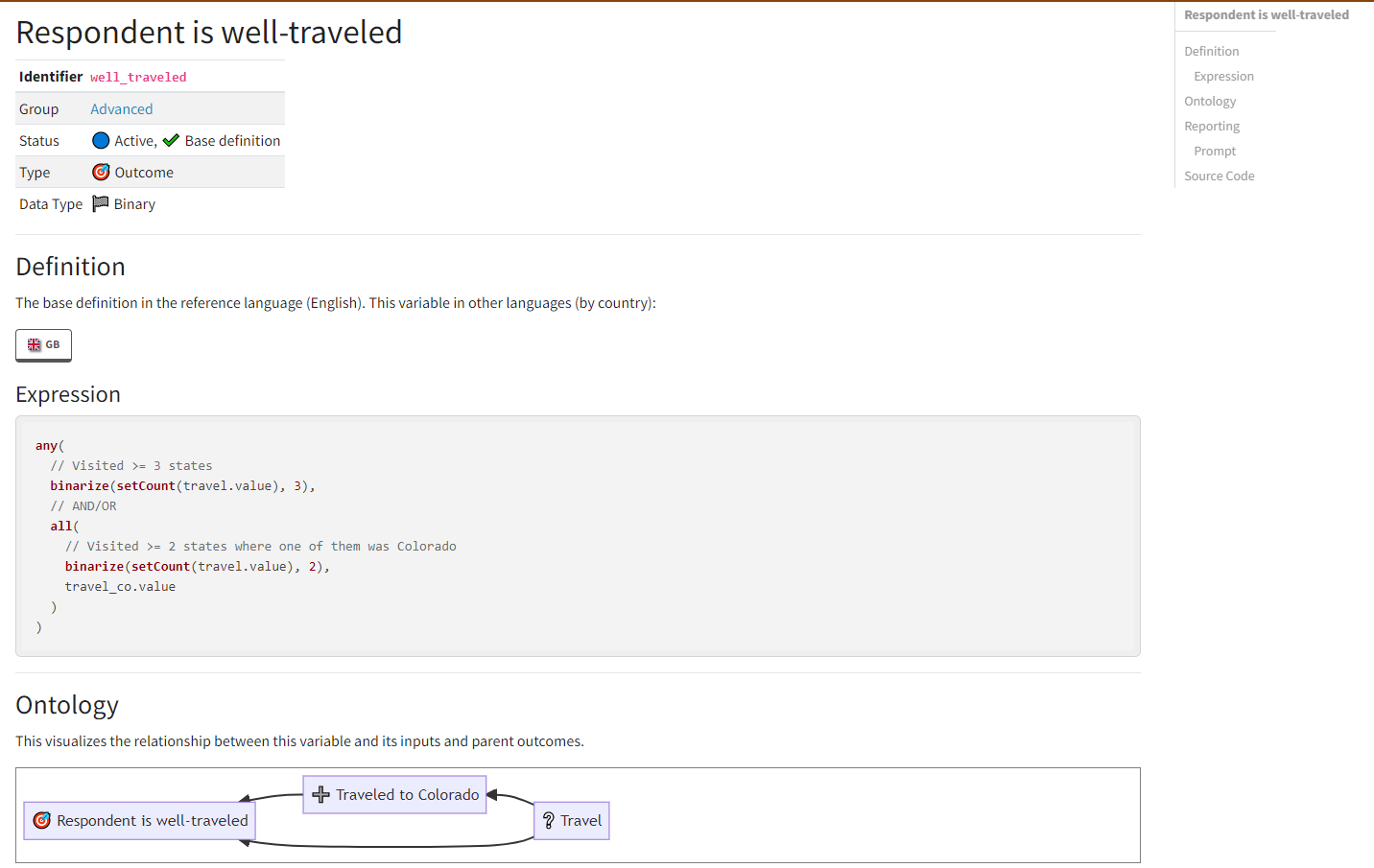1374x868 pixels.
Task: Jump to Ontology in the sidebar contents
Action: coord(1210,102)
